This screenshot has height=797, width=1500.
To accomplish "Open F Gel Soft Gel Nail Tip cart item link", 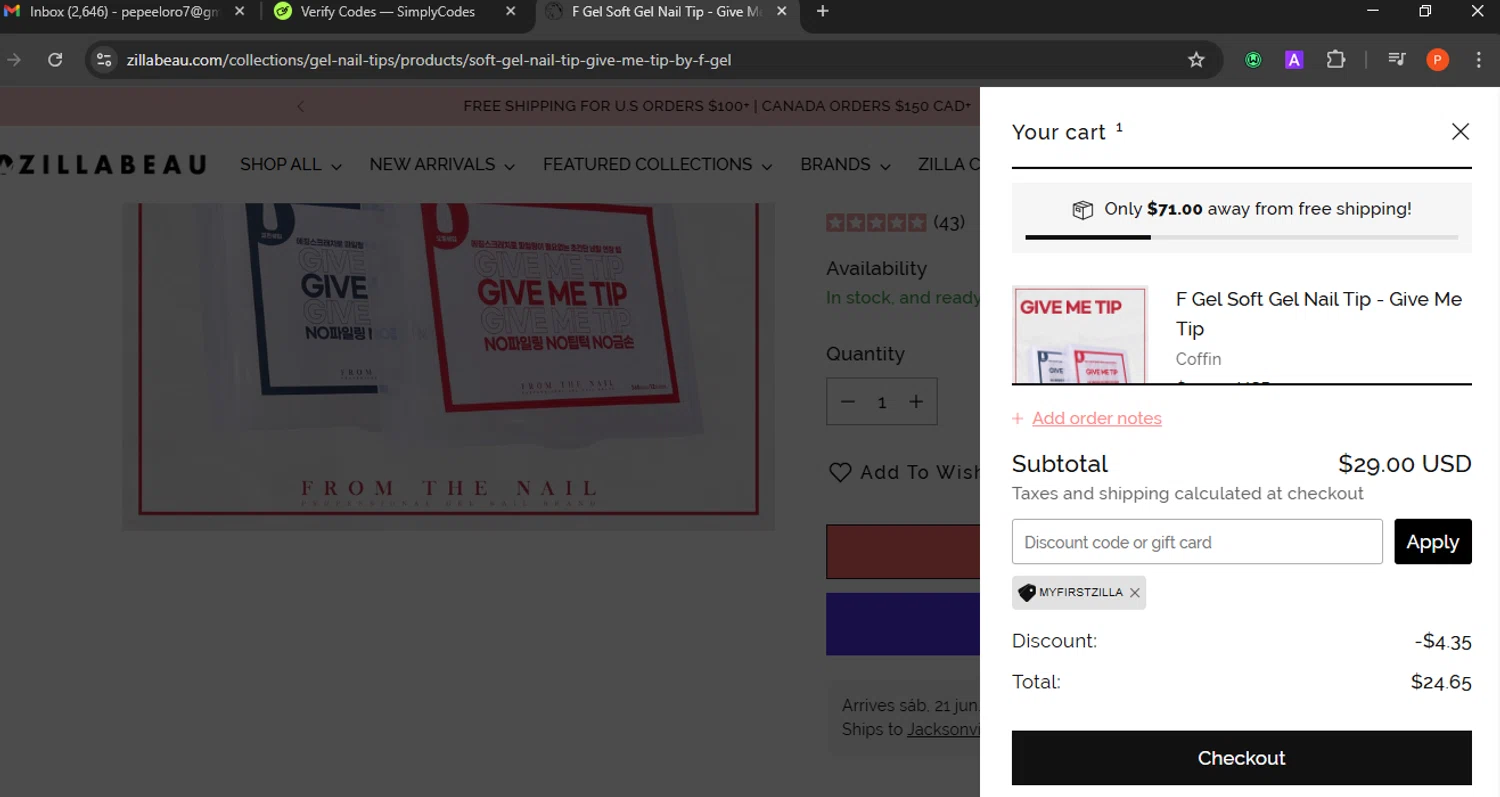I will [x=1319, y=314].
